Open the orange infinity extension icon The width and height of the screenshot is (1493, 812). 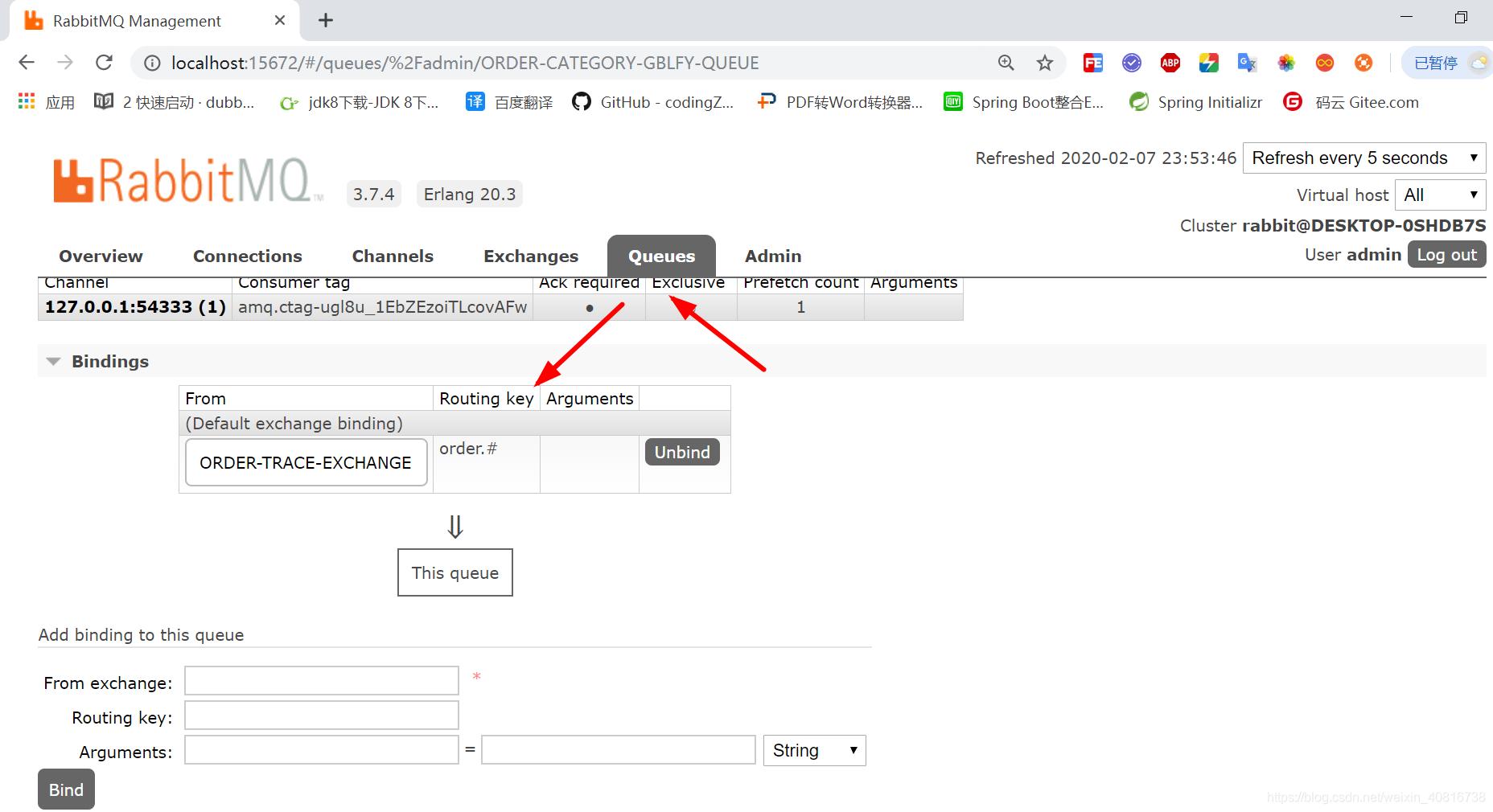coord(1325,63)
